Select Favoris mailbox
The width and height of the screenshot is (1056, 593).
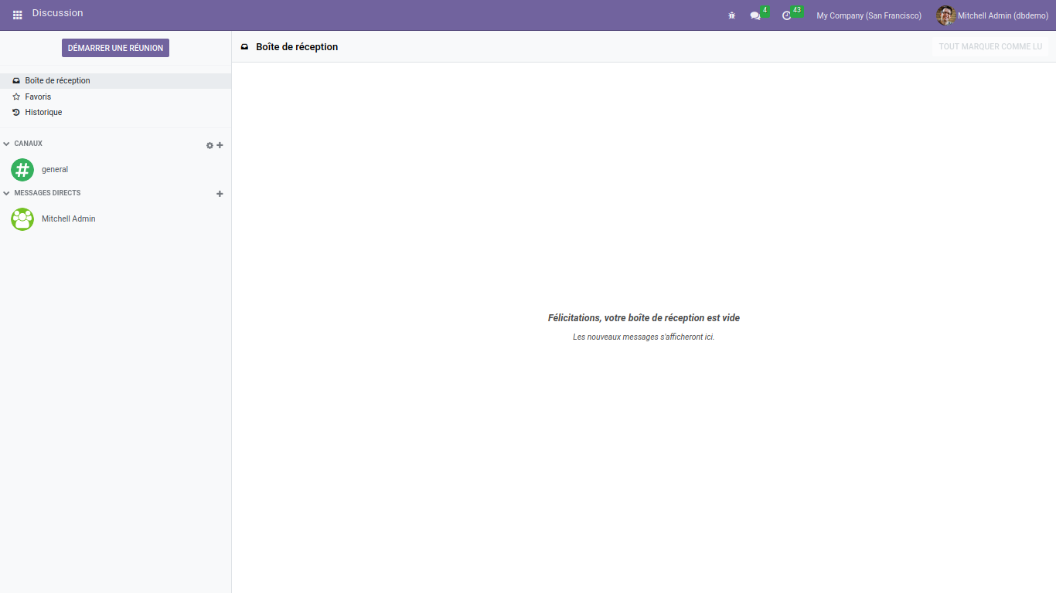point(38,97)
